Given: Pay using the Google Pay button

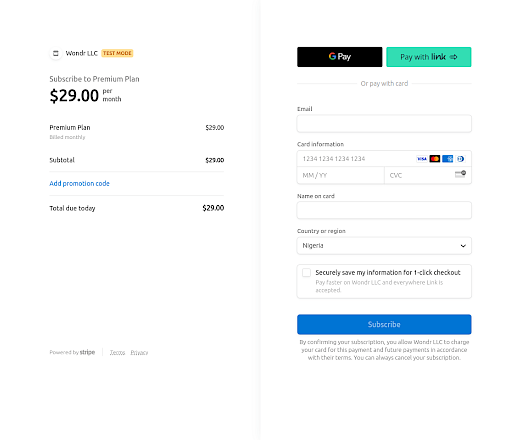Looking at the screenshot, I should pyautogui.click(x=340, y=57).
